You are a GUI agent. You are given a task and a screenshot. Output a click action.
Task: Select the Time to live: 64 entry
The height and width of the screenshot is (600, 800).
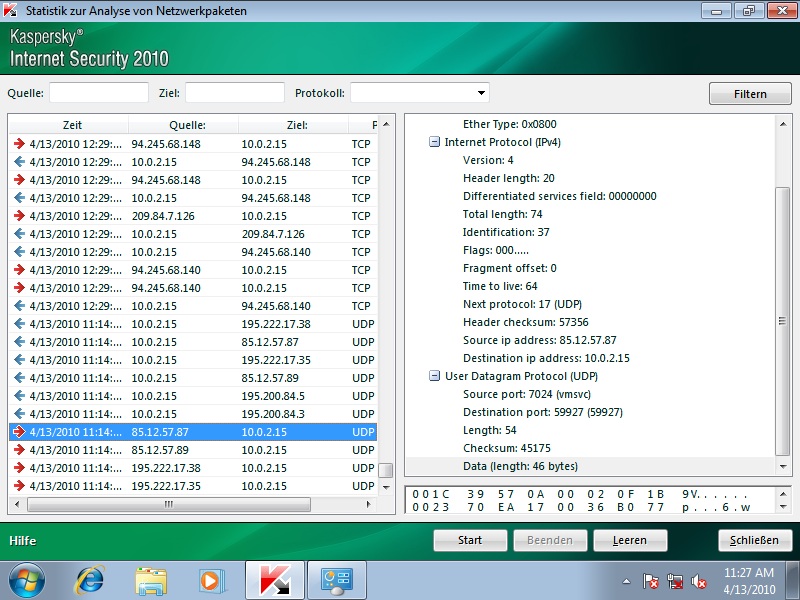click(x=499, y=286)
